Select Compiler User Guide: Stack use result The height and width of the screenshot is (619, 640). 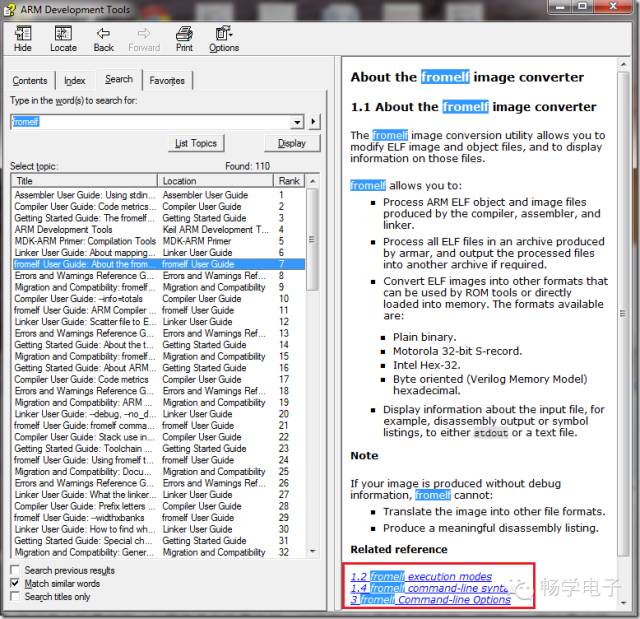(x=158, y=437)
